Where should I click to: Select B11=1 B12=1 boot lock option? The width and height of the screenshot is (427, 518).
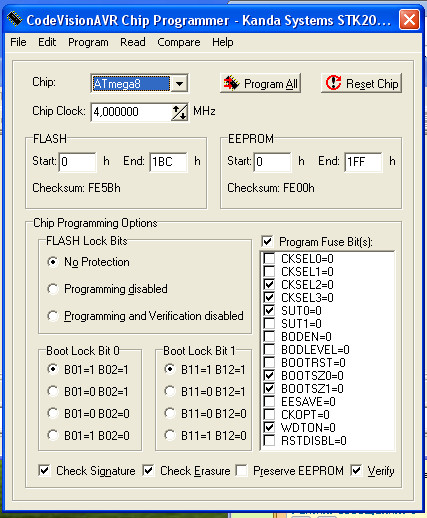(170, 369)
